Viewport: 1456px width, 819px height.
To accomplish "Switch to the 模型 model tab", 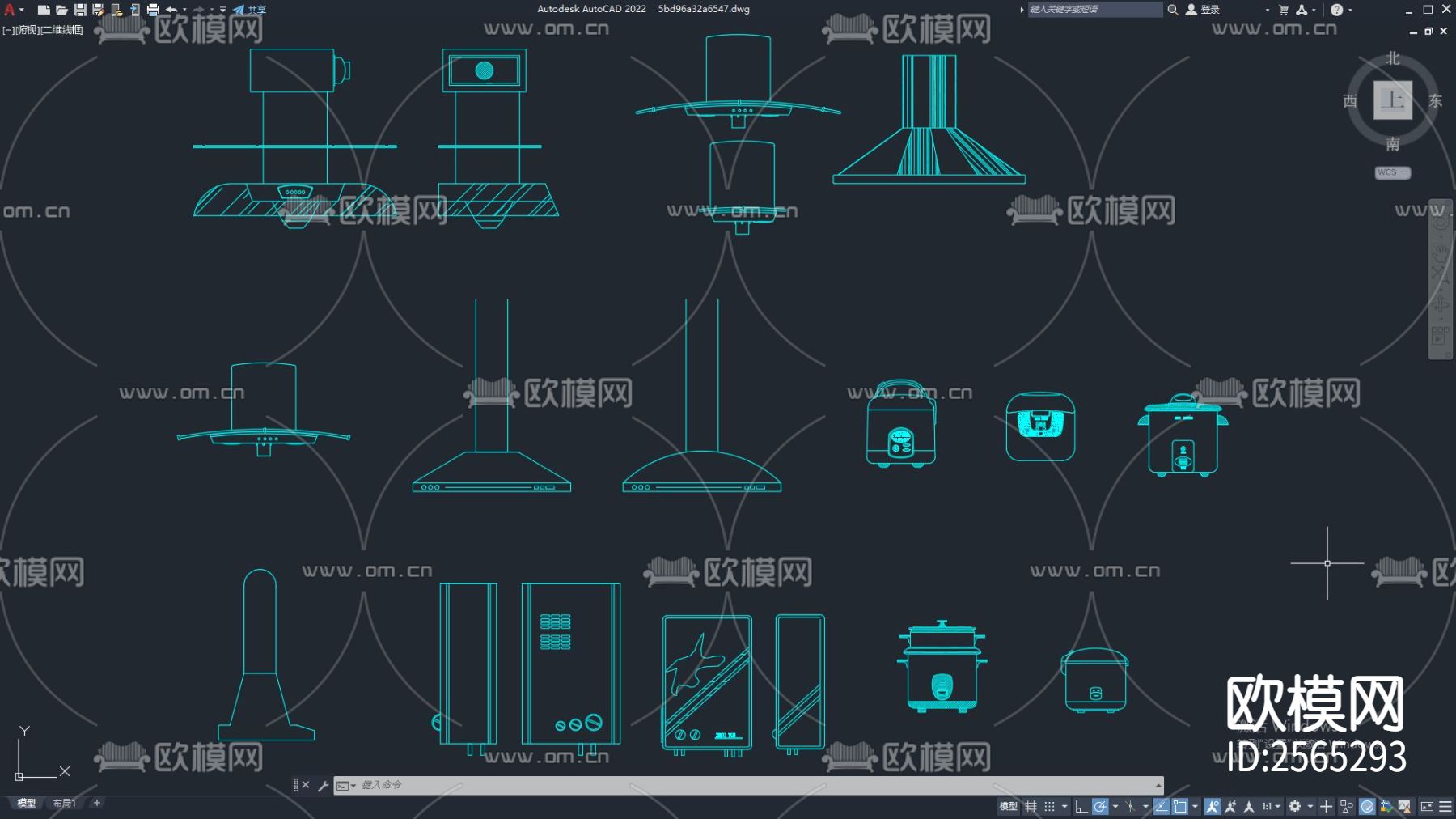I will (x=26, y=803).
